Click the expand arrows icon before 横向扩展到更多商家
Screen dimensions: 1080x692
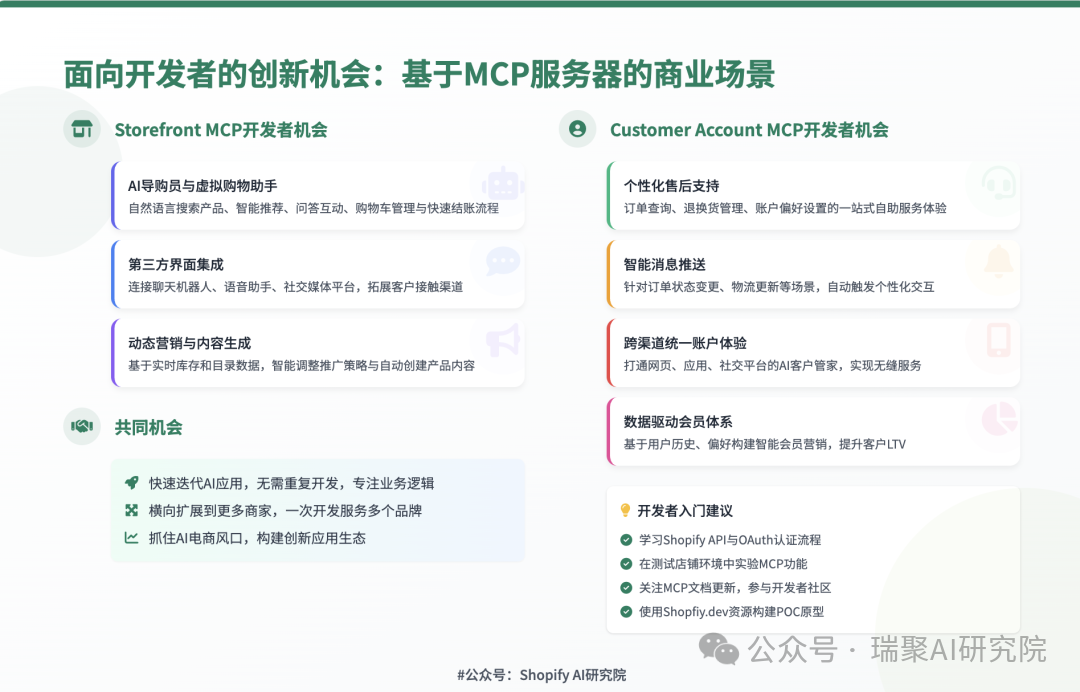[132, 510]
